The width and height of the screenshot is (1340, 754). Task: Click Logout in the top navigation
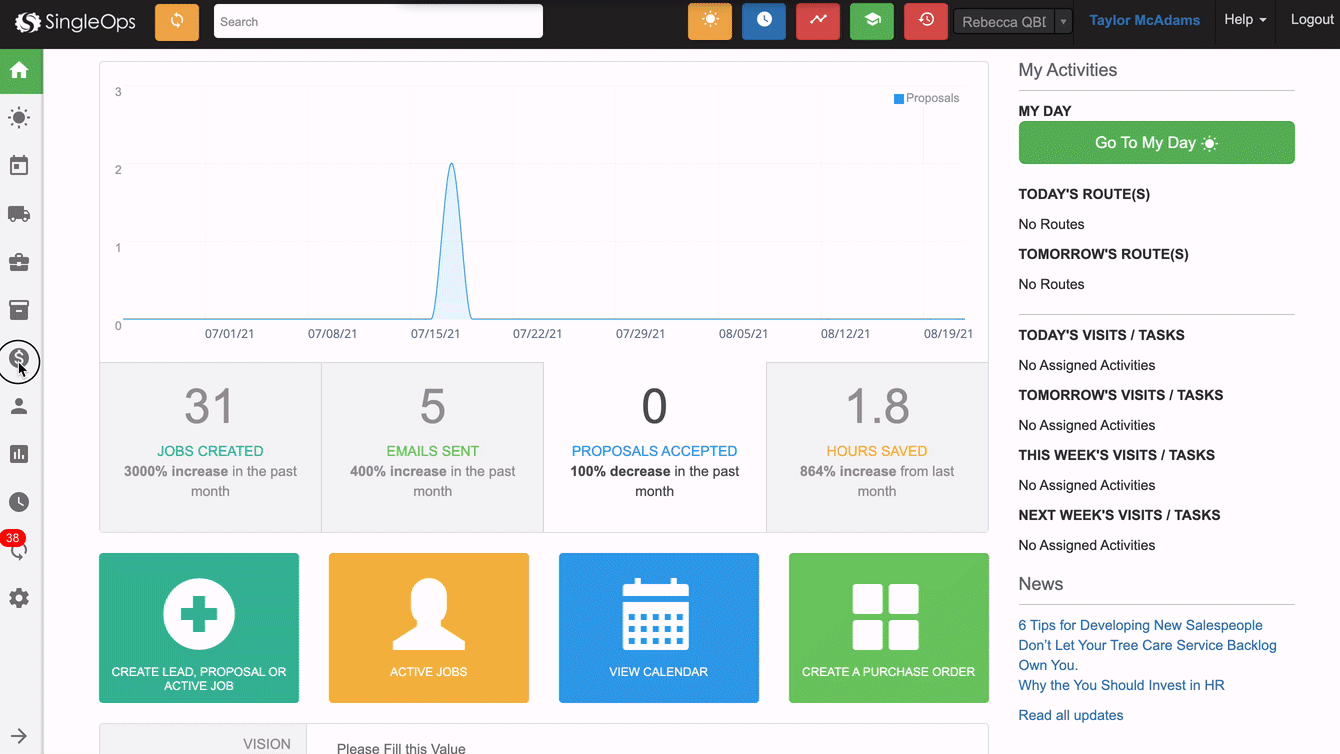click(x=1312, y=20)
